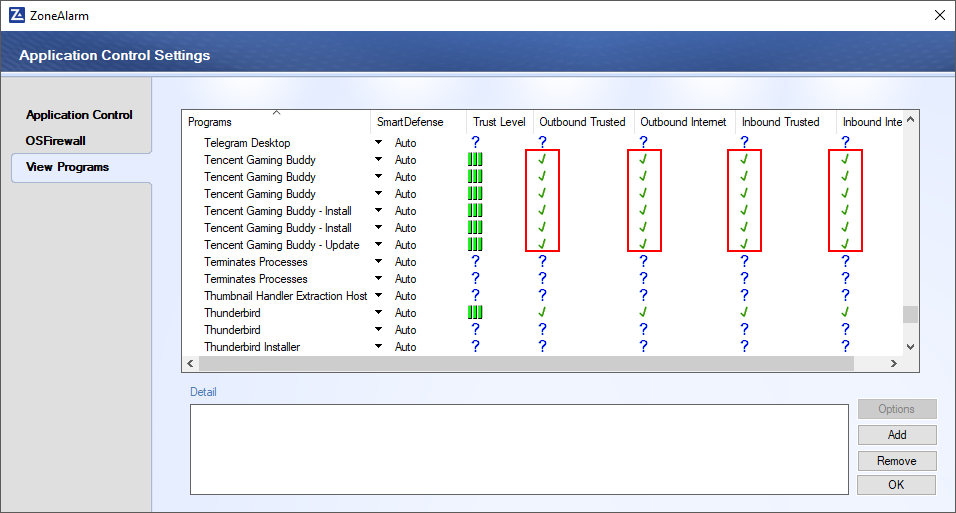Click 'Auto' SmartDefense value for Thunderbird Installer

click(405, 346)
